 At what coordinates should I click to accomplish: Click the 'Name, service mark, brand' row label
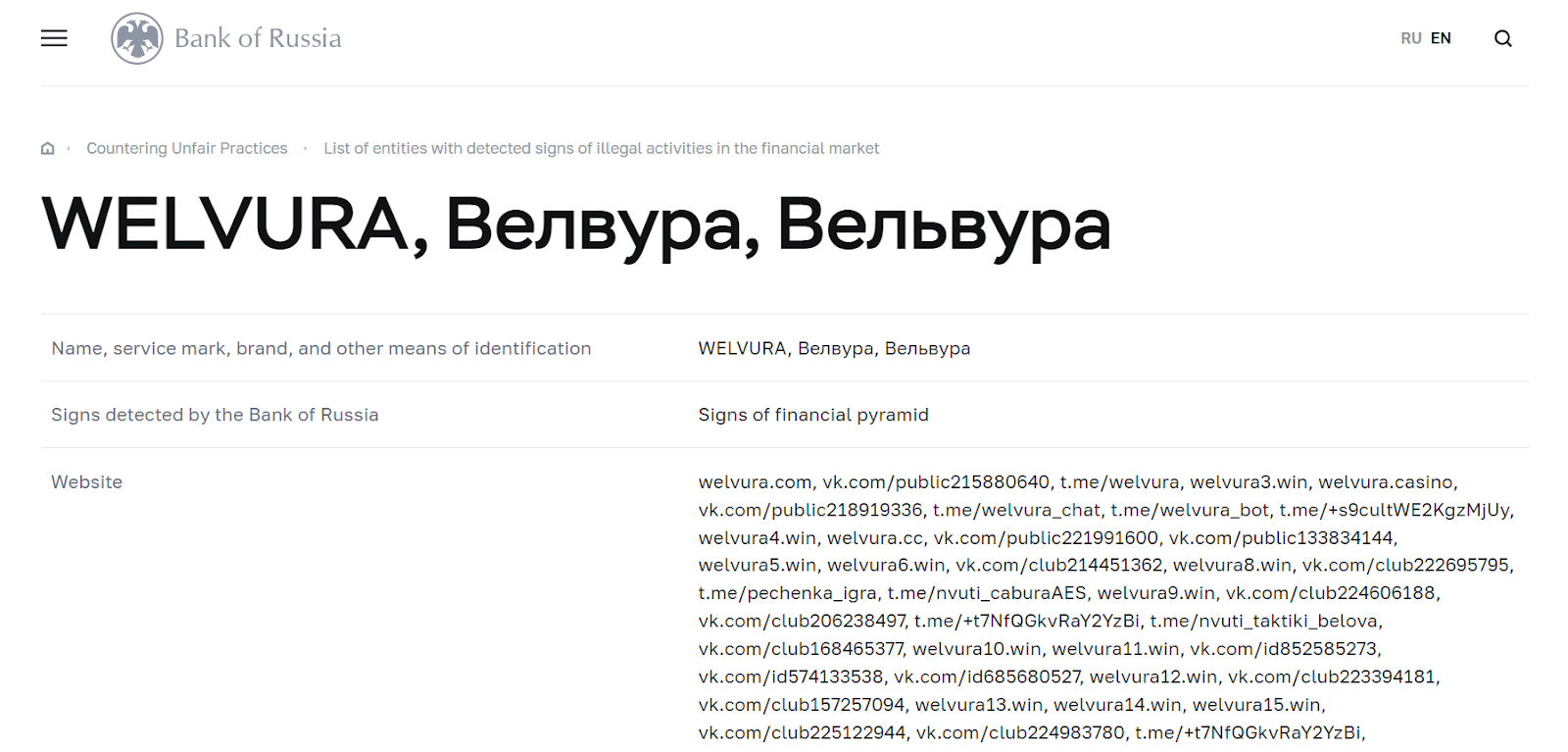320,348
